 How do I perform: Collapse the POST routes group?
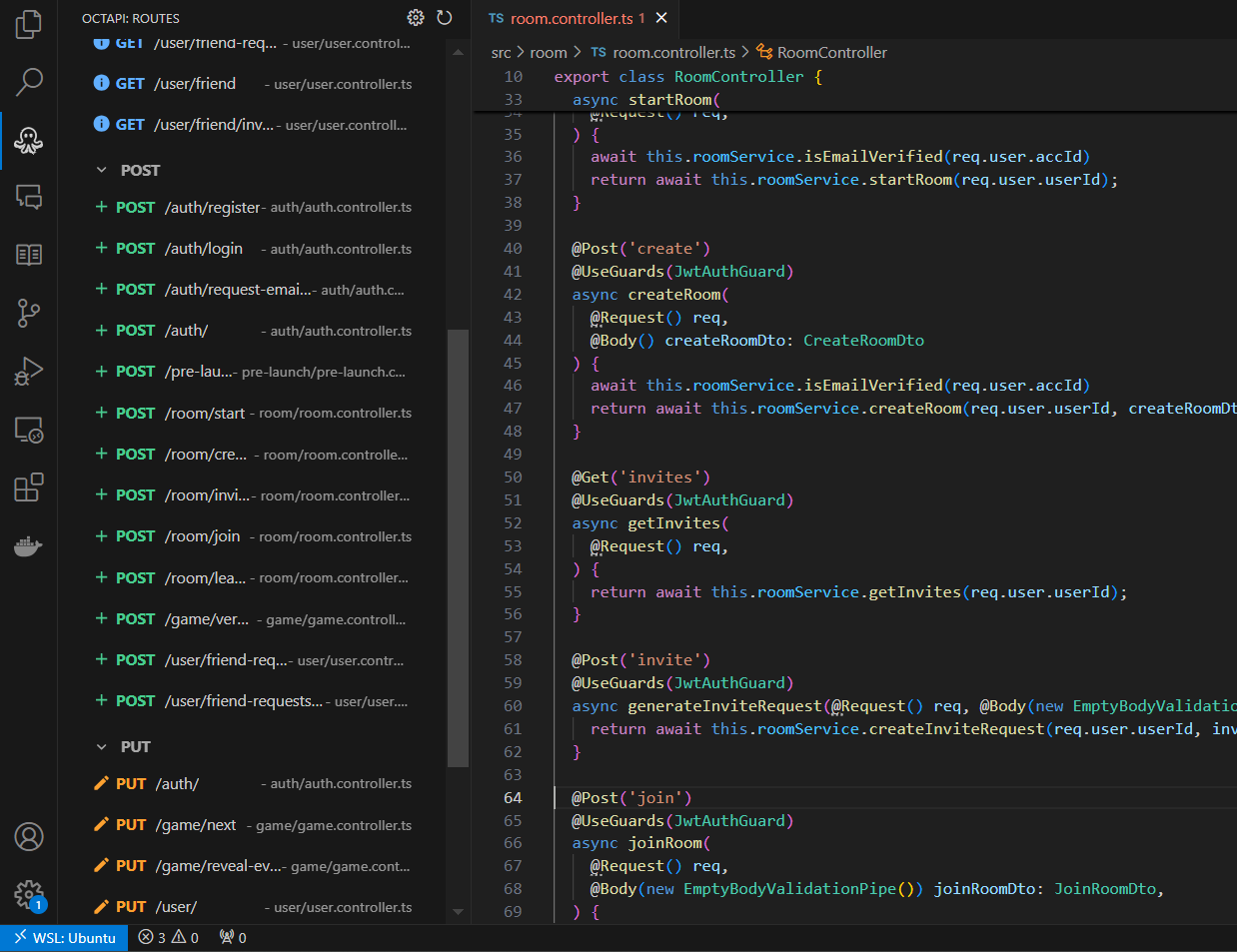pyautogui.click(x=101, y=170)
